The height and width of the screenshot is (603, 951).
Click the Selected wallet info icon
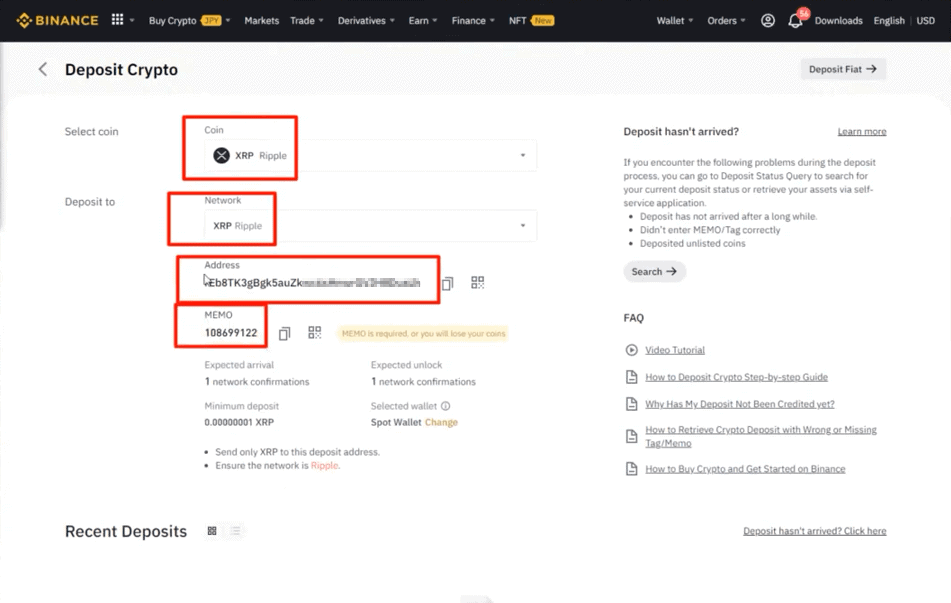pos(445,406)
